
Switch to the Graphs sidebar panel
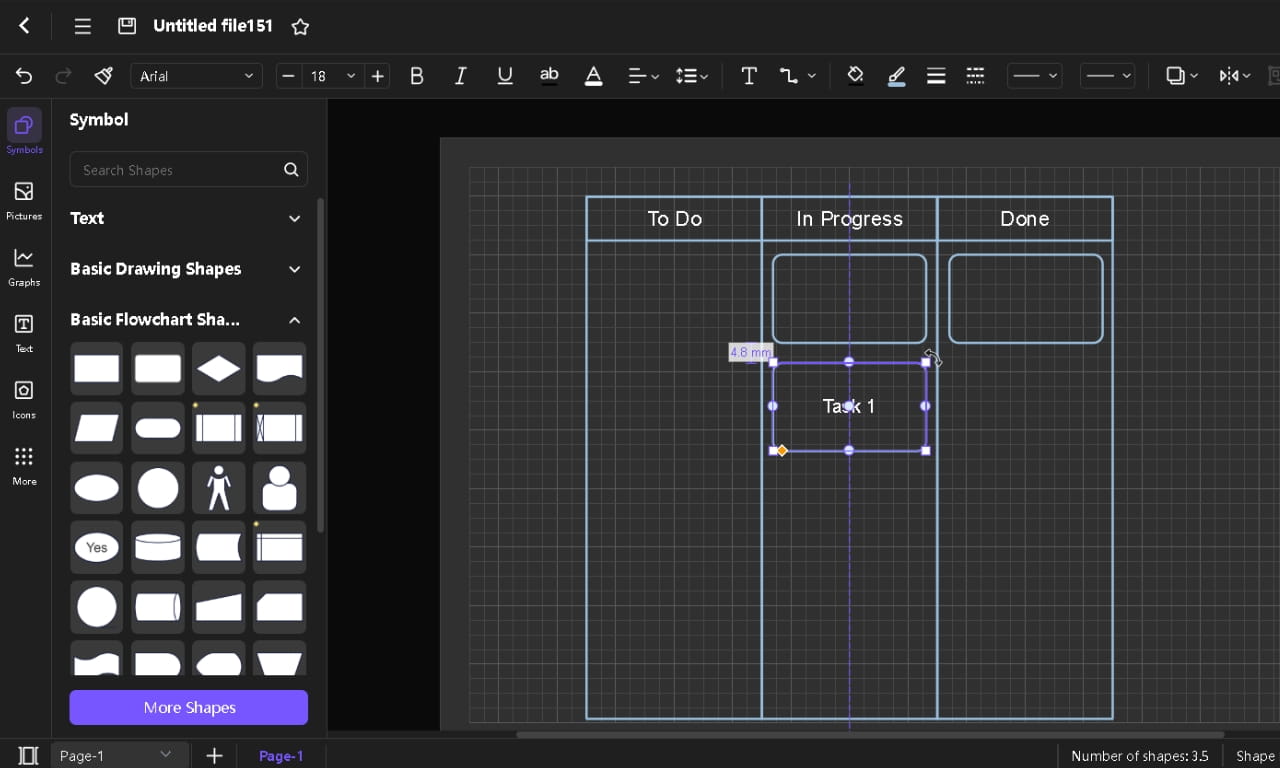24,266
